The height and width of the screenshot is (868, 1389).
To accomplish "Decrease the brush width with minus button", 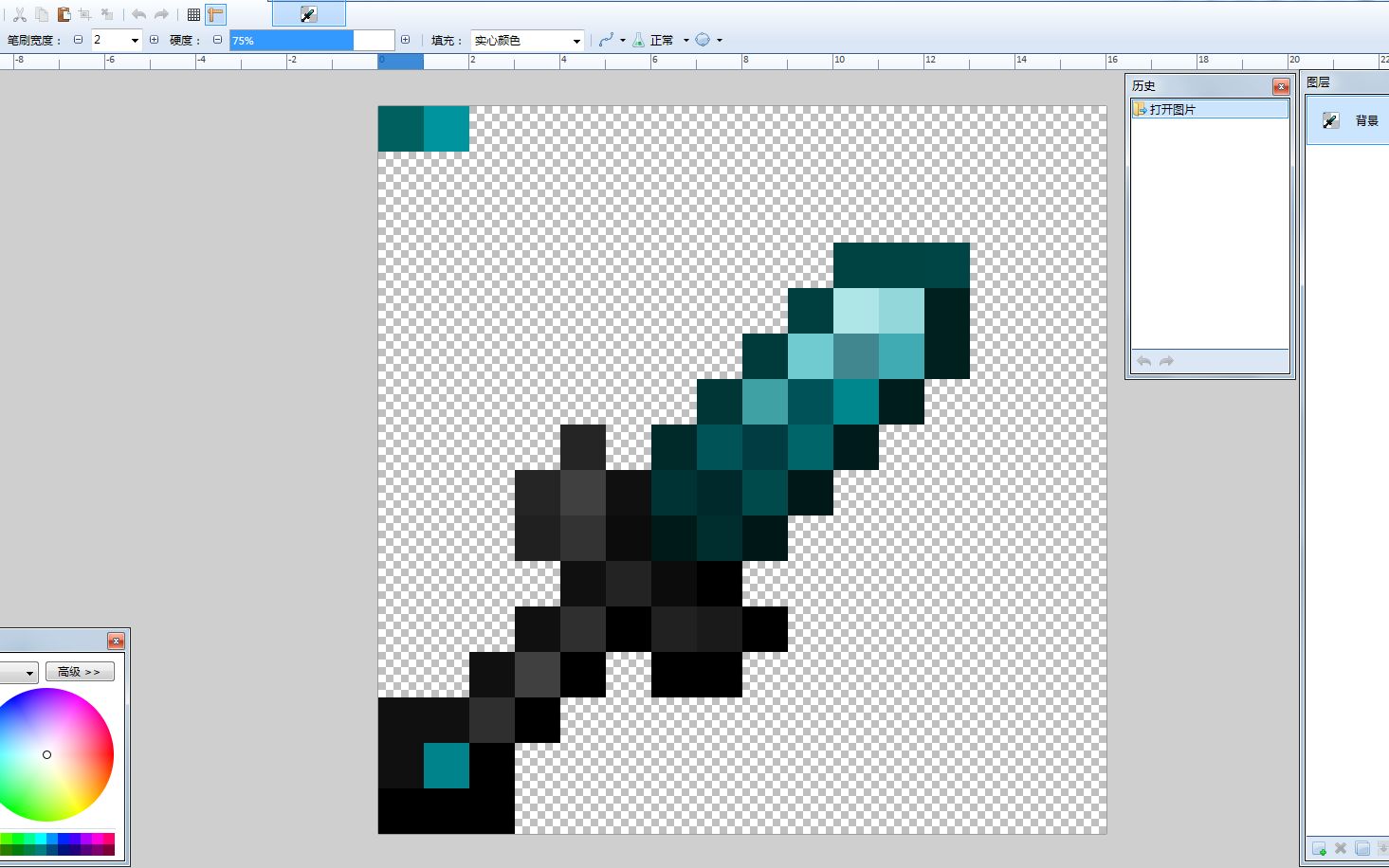I will [x=78, y=40].
